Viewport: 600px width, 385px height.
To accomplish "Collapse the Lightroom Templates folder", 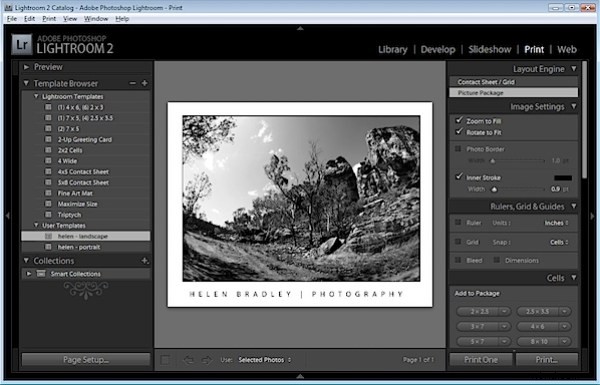I will click(36, 96).
